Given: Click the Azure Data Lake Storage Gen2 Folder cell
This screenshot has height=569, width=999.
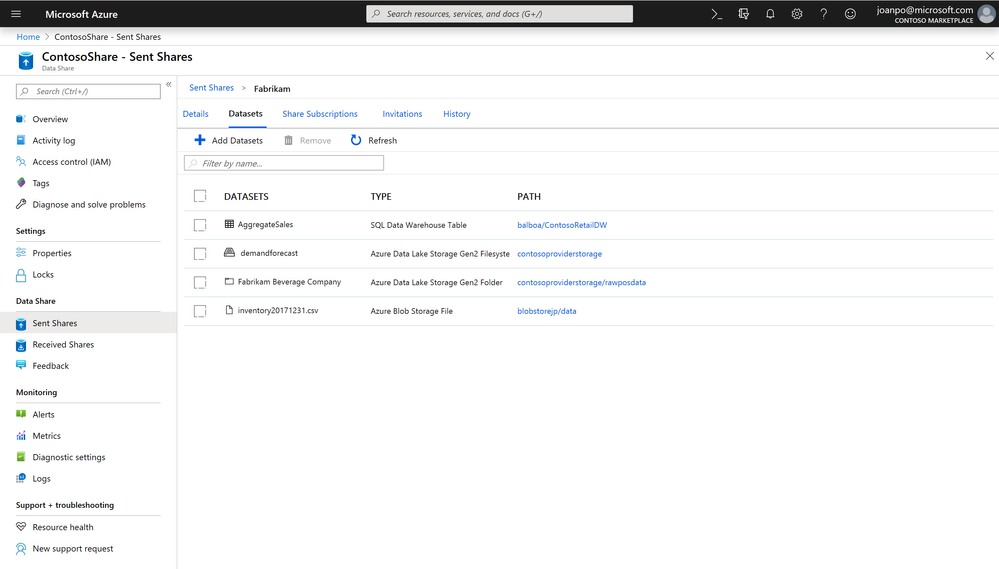Looking at the screenshot, I should [x=436, y=282].
